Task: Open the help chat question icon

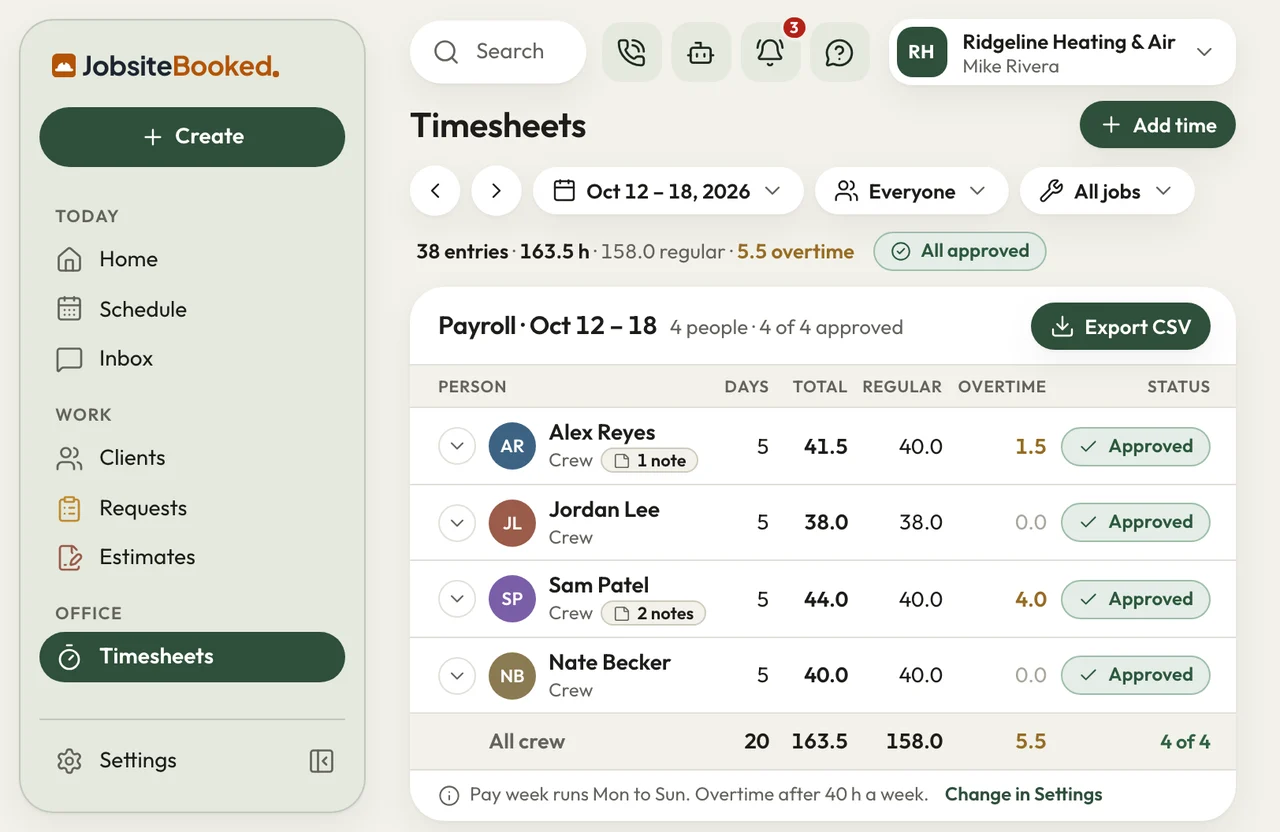Action: pos(839,52)
